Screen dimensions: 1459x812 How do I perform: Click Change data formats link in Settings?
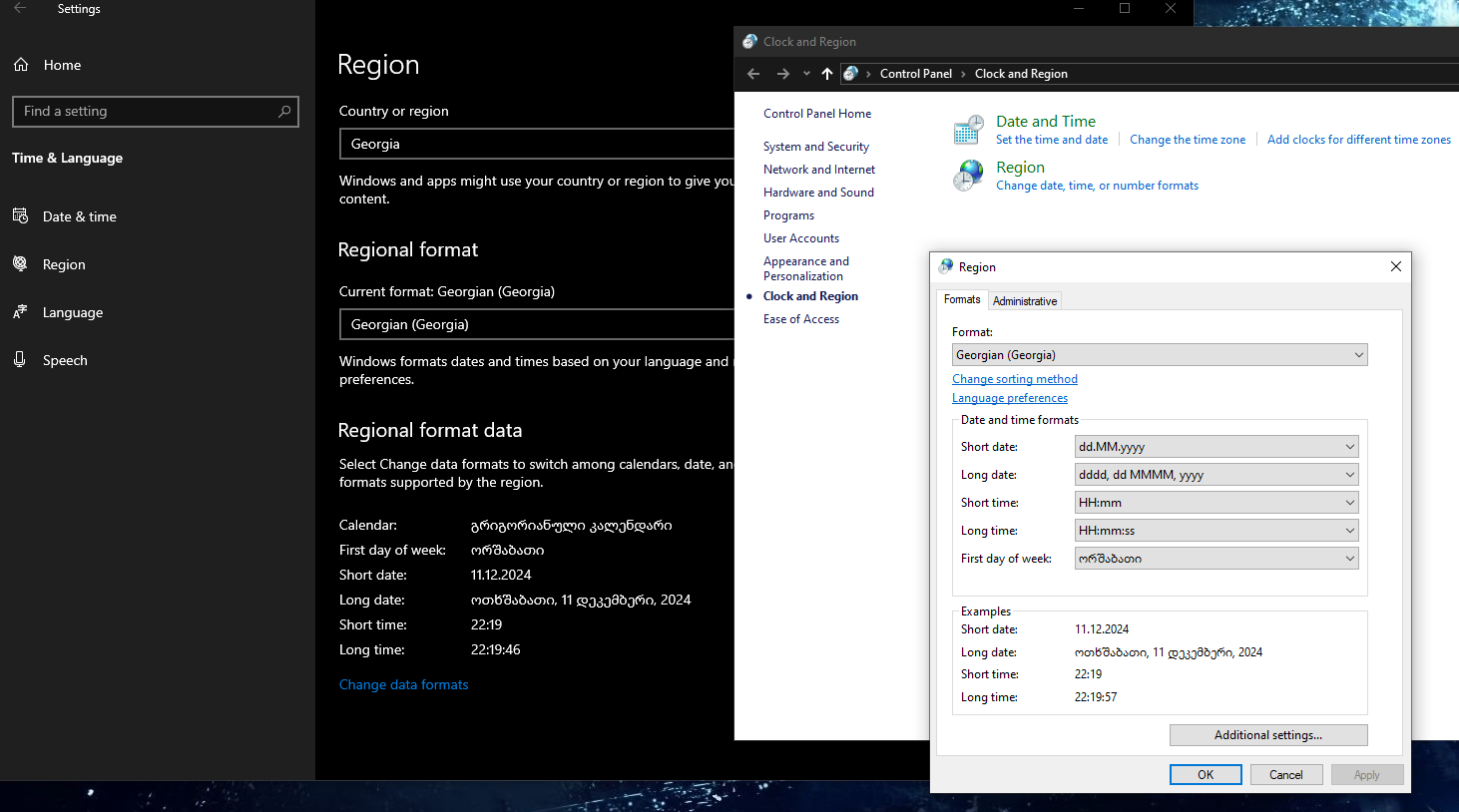[x=403, y=684]
